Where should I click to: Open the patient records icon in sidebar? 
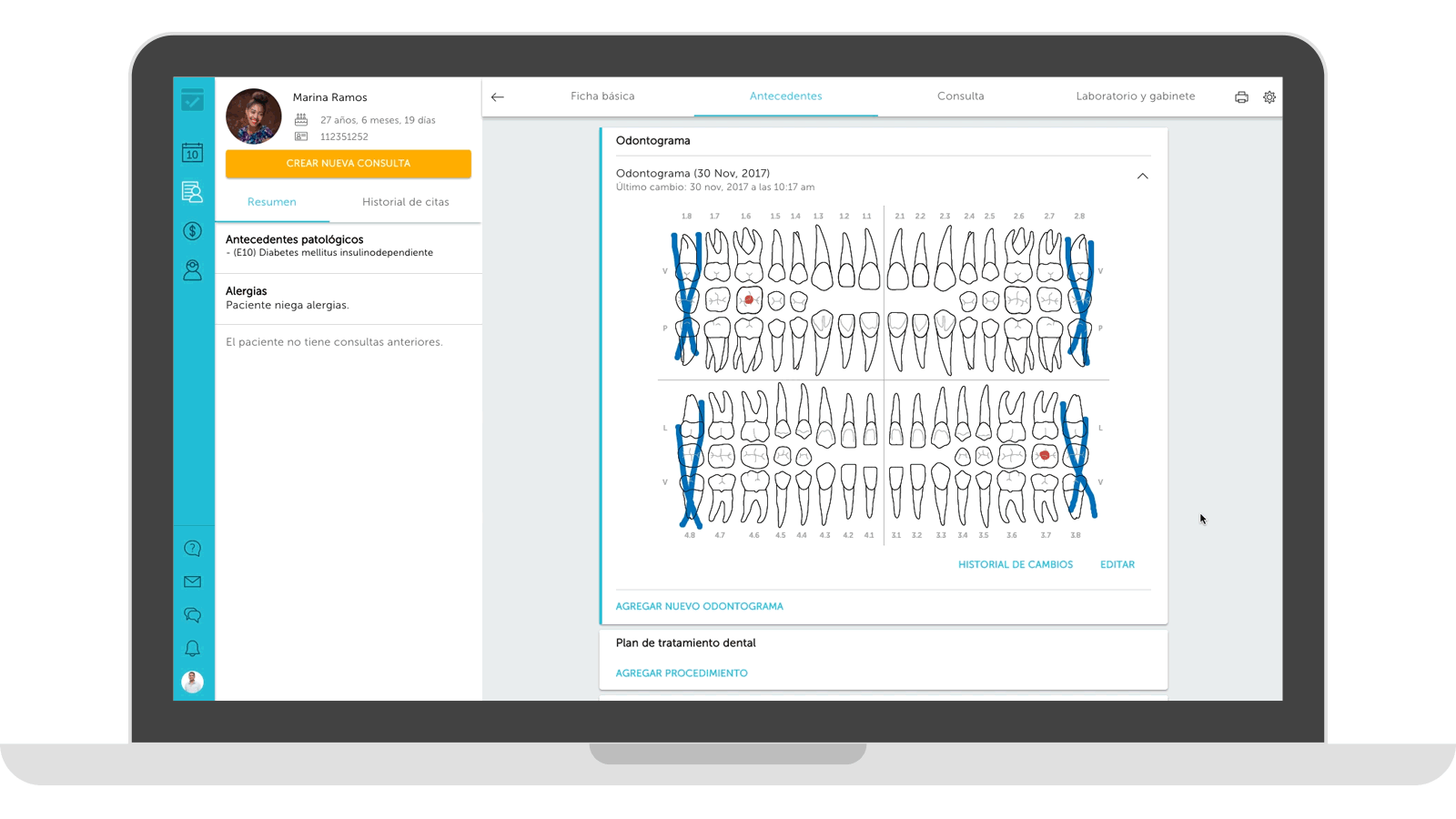[x=192, y=191]
